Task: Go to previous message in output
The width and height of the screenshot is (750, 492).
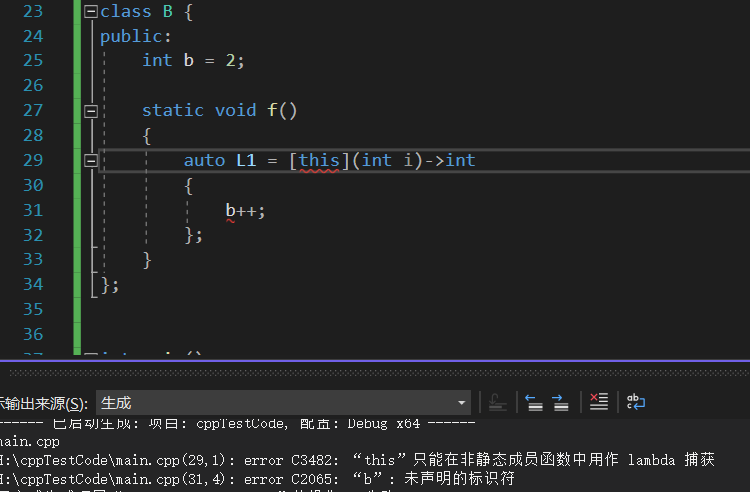Action: click(534, 402)
